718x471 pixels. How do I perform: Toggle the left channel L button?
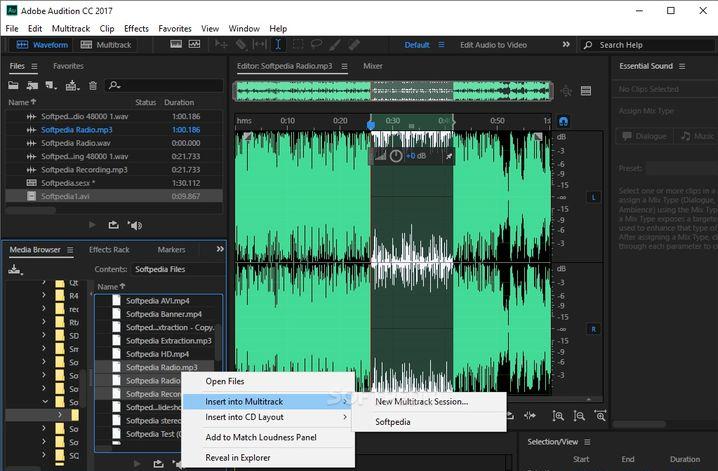[x=593, y=198]
